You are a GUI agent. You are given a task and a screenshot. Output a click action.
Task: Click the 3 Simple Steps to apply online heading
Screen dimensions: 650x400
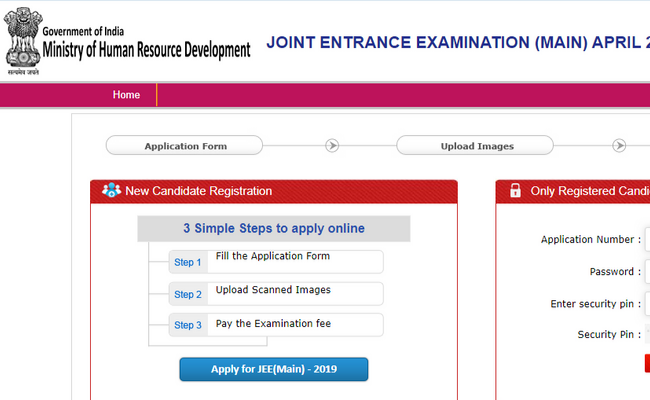pyautogui.click(x=273, y=228)
